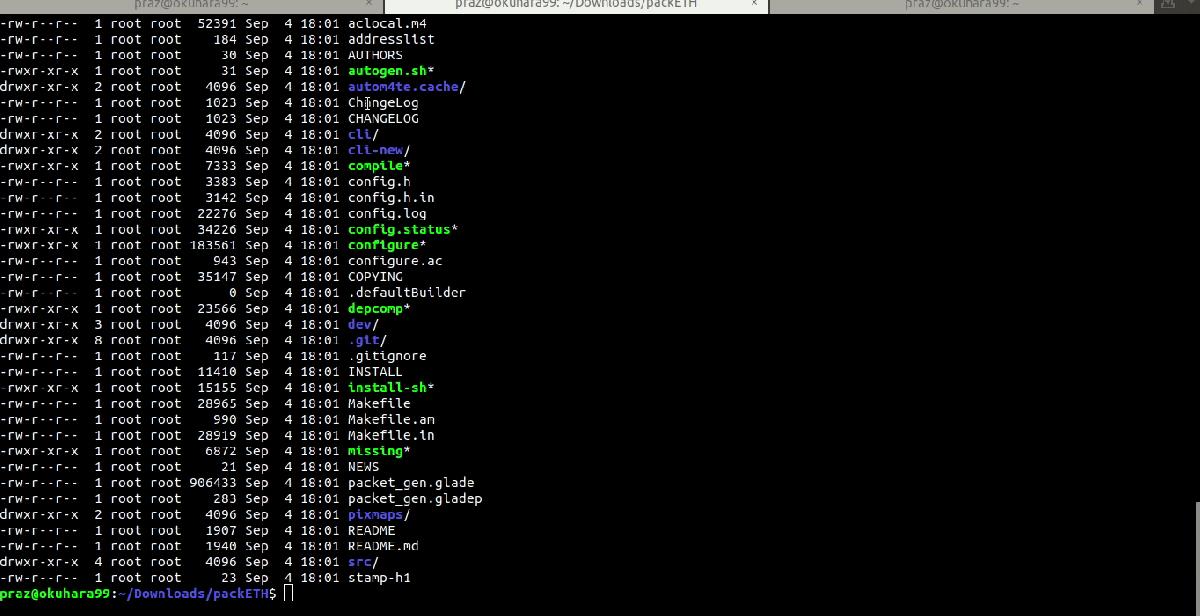Click the cli-new/ directory name
The height and width of the screenshot is (616, 1200).
point(379,150)
